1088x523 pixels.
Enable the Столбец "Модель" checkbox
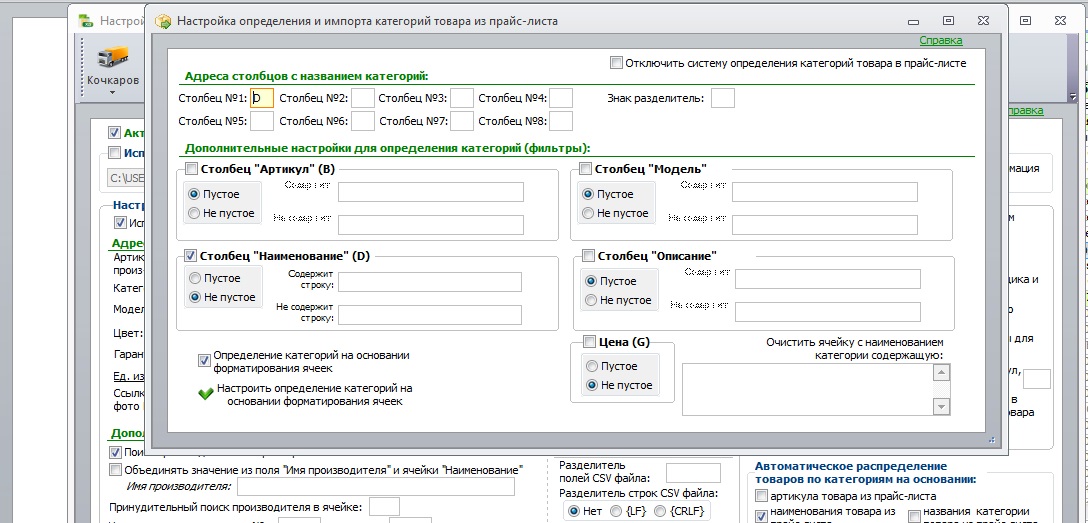(x=586, y=169)
